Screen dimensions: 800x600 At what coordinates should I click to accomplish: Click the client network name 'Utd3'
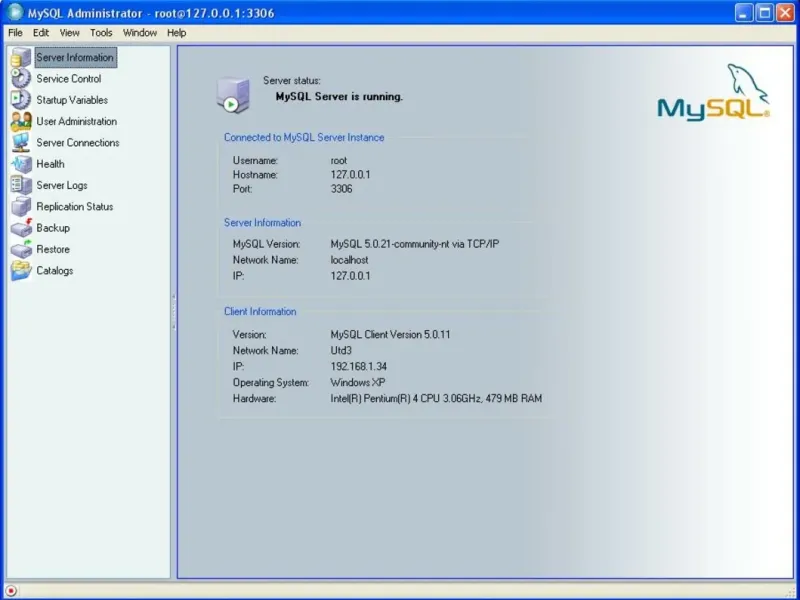341,351
